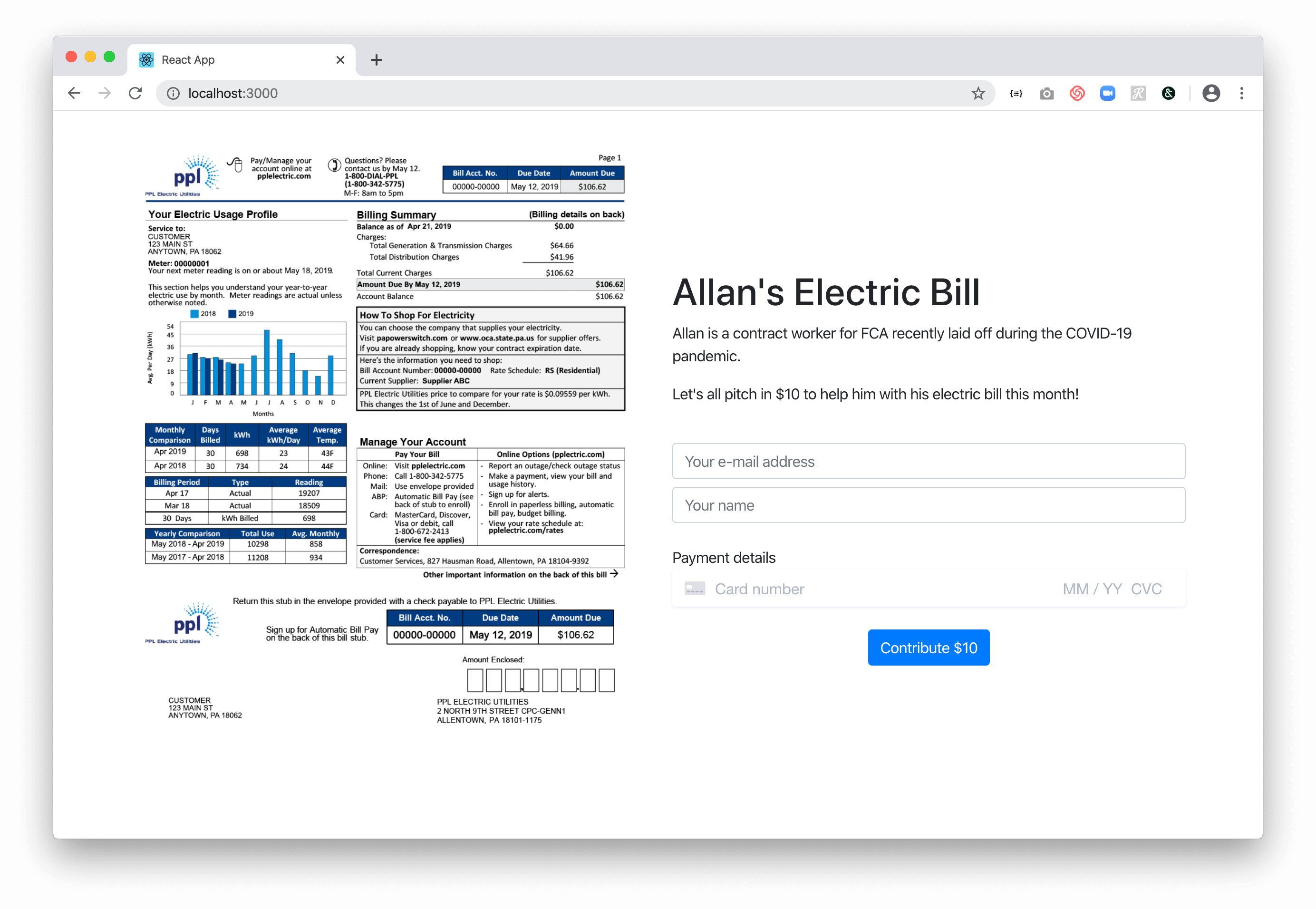The width and height of the screenshot is (1316, 909).
Task: Open the Chrome profile avatar
Action: (1210, 93)
